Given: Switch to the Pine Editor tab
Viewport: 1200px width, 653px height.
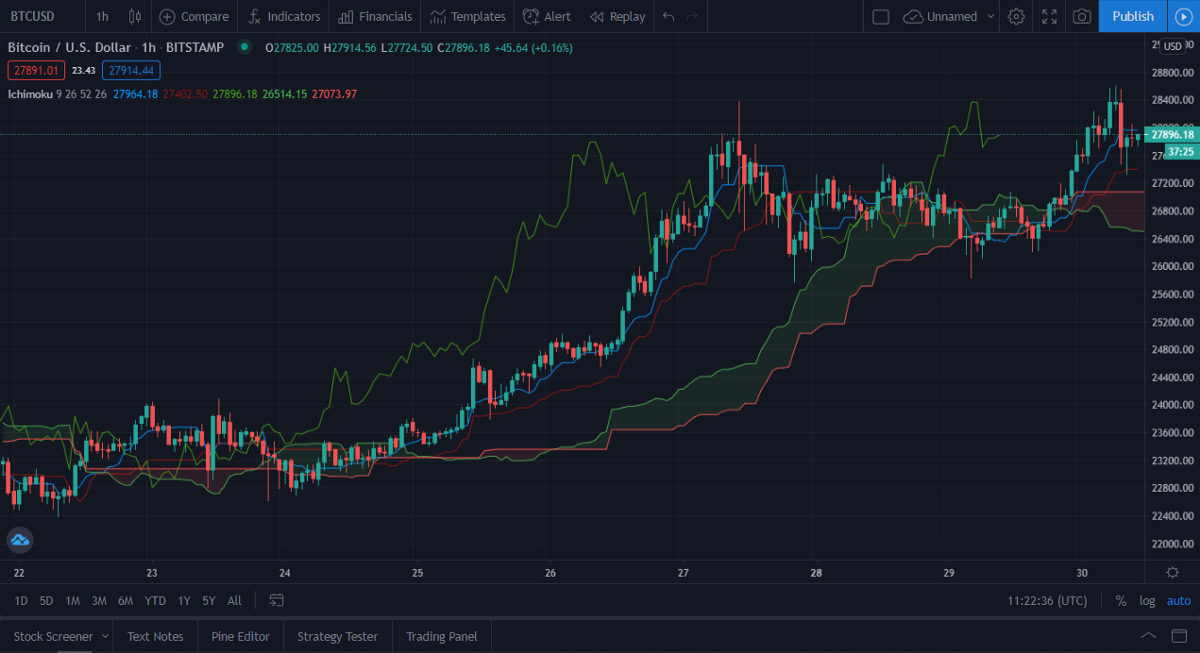Looking at the screenshot, I should point(240,636).
